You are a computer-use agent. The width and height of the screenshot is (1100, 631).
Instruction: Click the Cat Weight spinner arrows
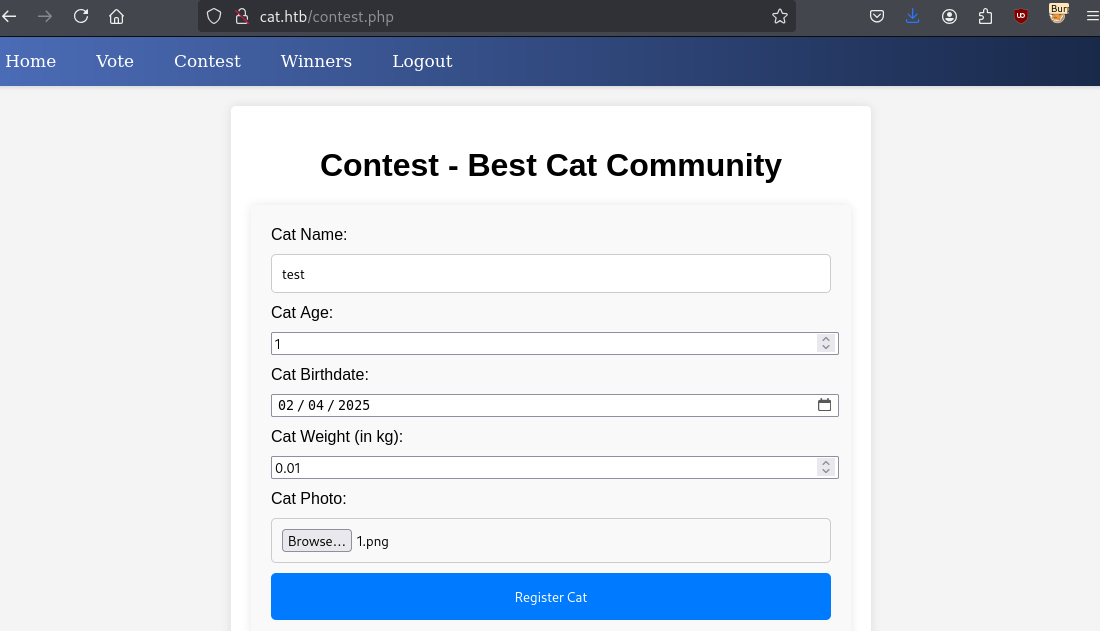click(x=826, y=467)
